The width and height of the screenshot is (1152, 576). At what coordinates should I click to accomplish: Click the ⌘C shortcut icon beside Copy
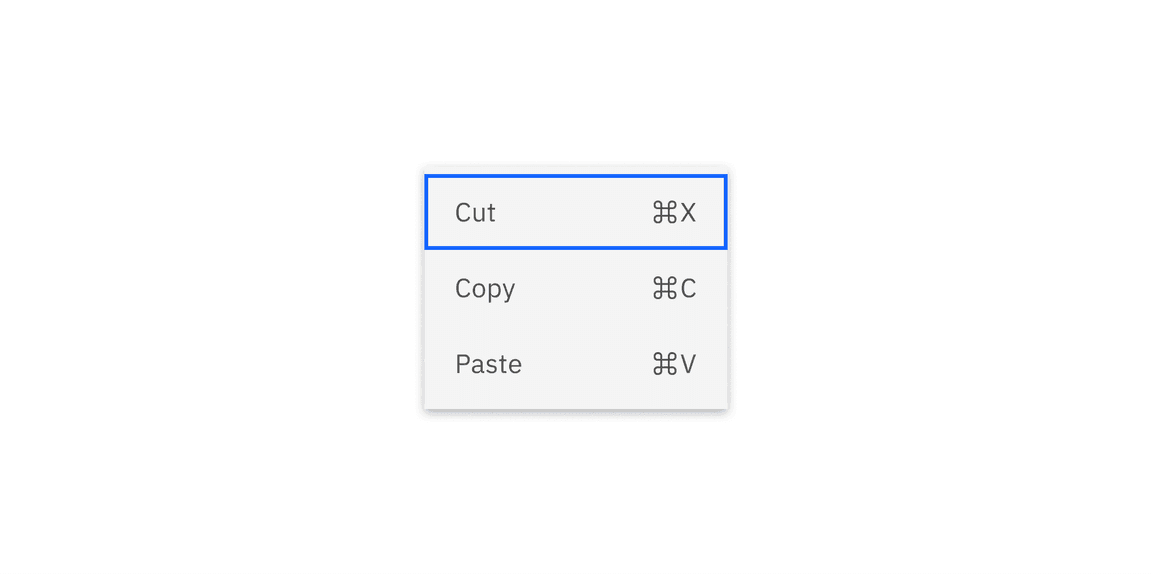674,288
